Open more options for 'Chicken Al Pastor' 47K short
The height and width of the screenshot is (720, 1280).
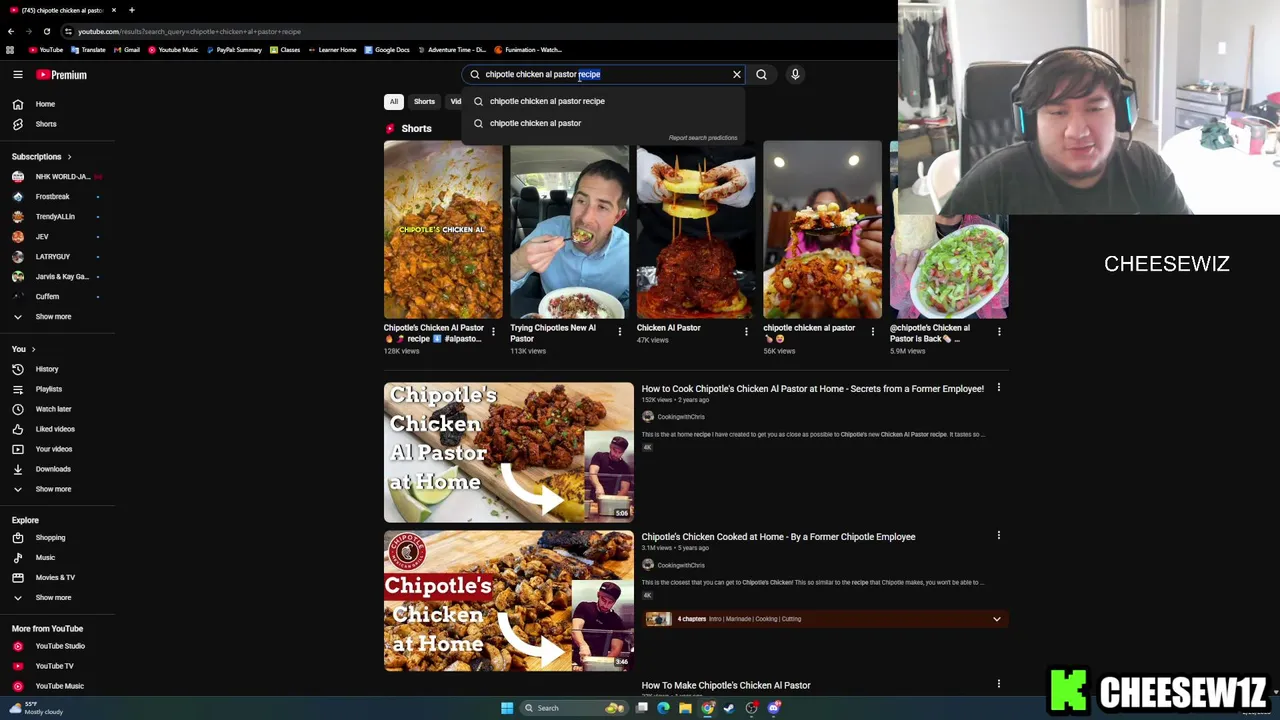746,332
